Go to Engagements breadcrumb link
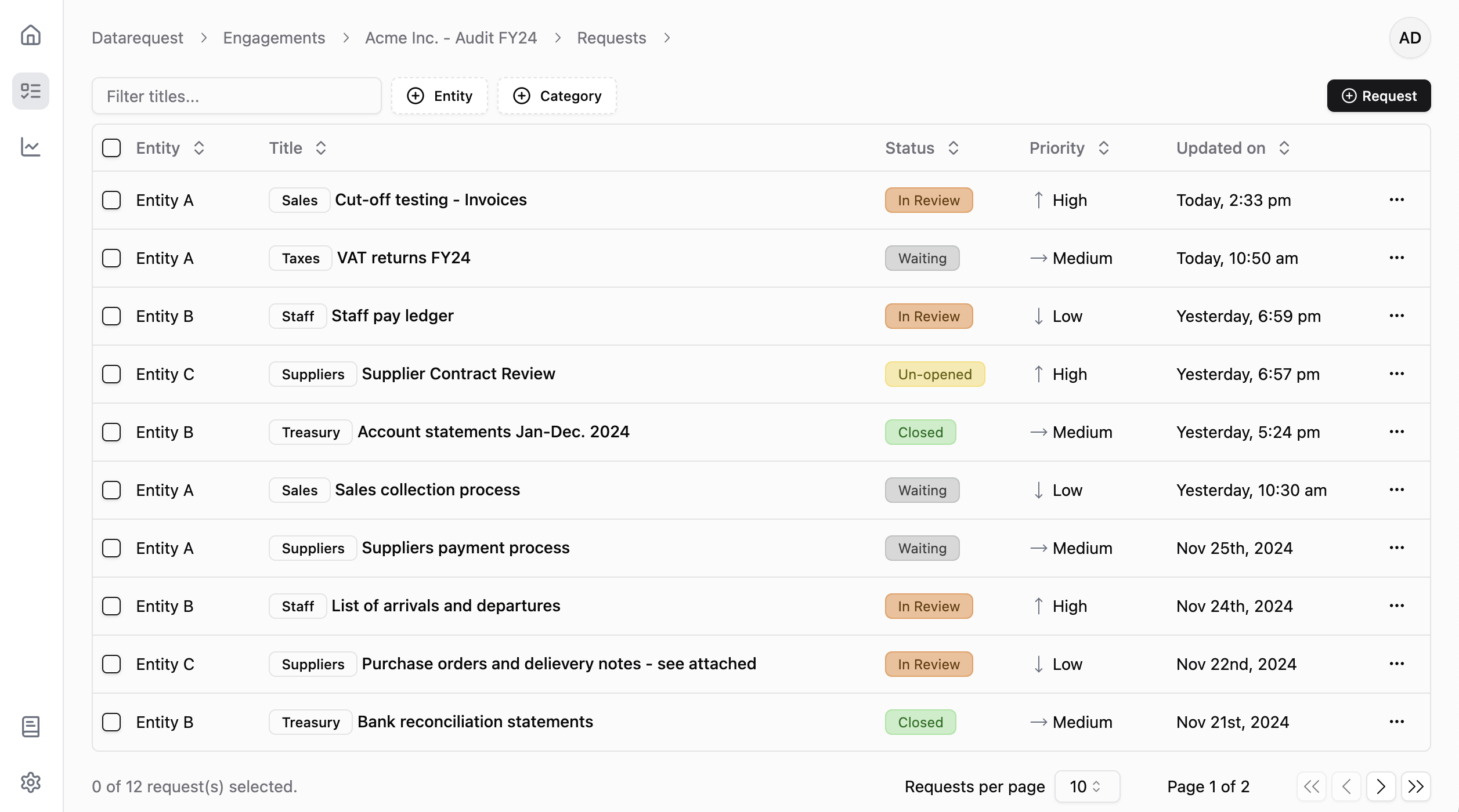 click(x=274, y=38)
